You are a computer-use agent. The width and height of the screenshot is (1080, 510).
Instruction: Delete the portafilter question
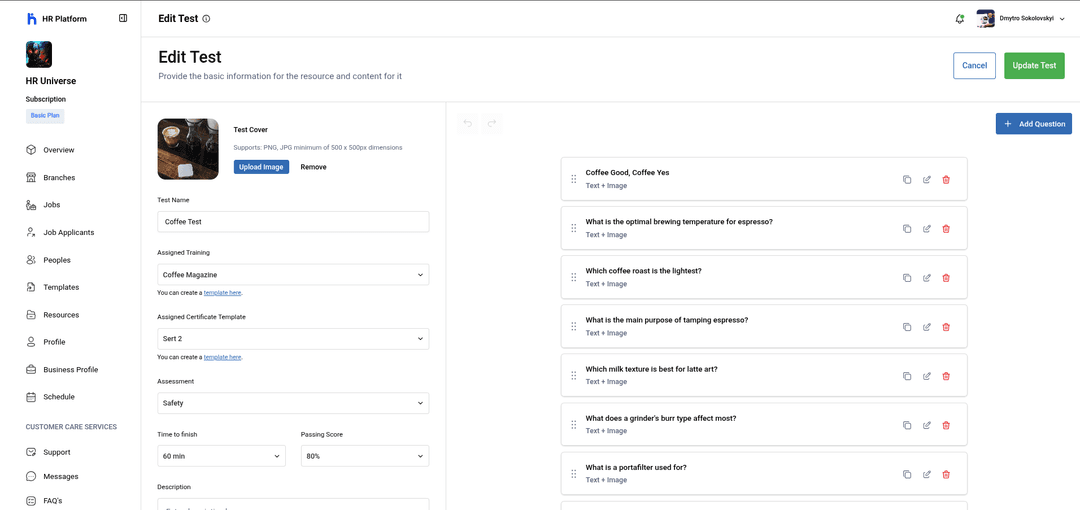coord(946,474)
